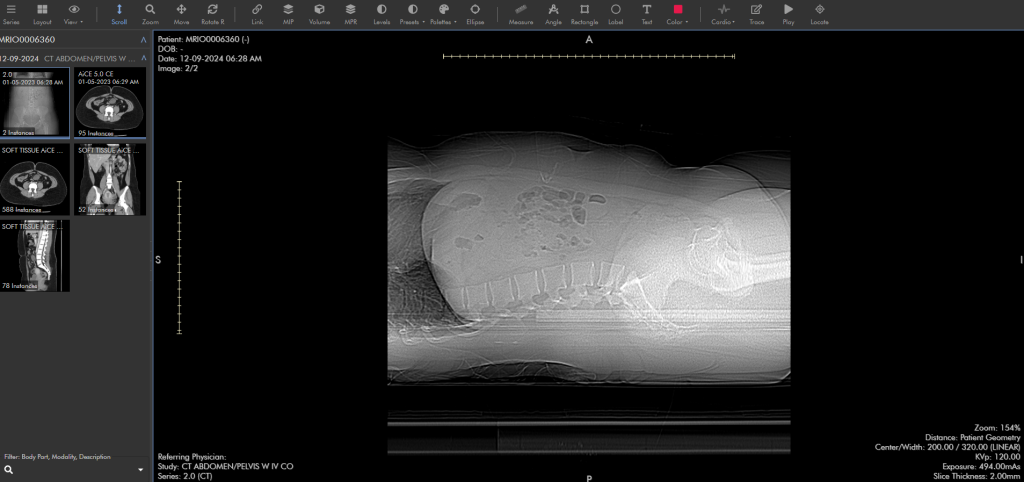Collapse the CT ABDOMEN/PELVIS study section
Image resolution: width=1024 pixels, height=482 pixels.
click(x=144, y=58)
